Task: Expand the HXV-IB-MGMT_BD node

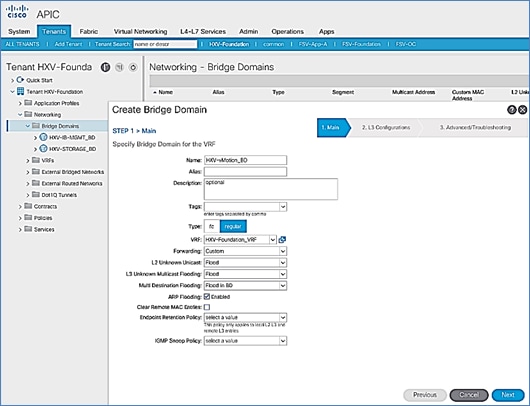Action: click(35, 138)
